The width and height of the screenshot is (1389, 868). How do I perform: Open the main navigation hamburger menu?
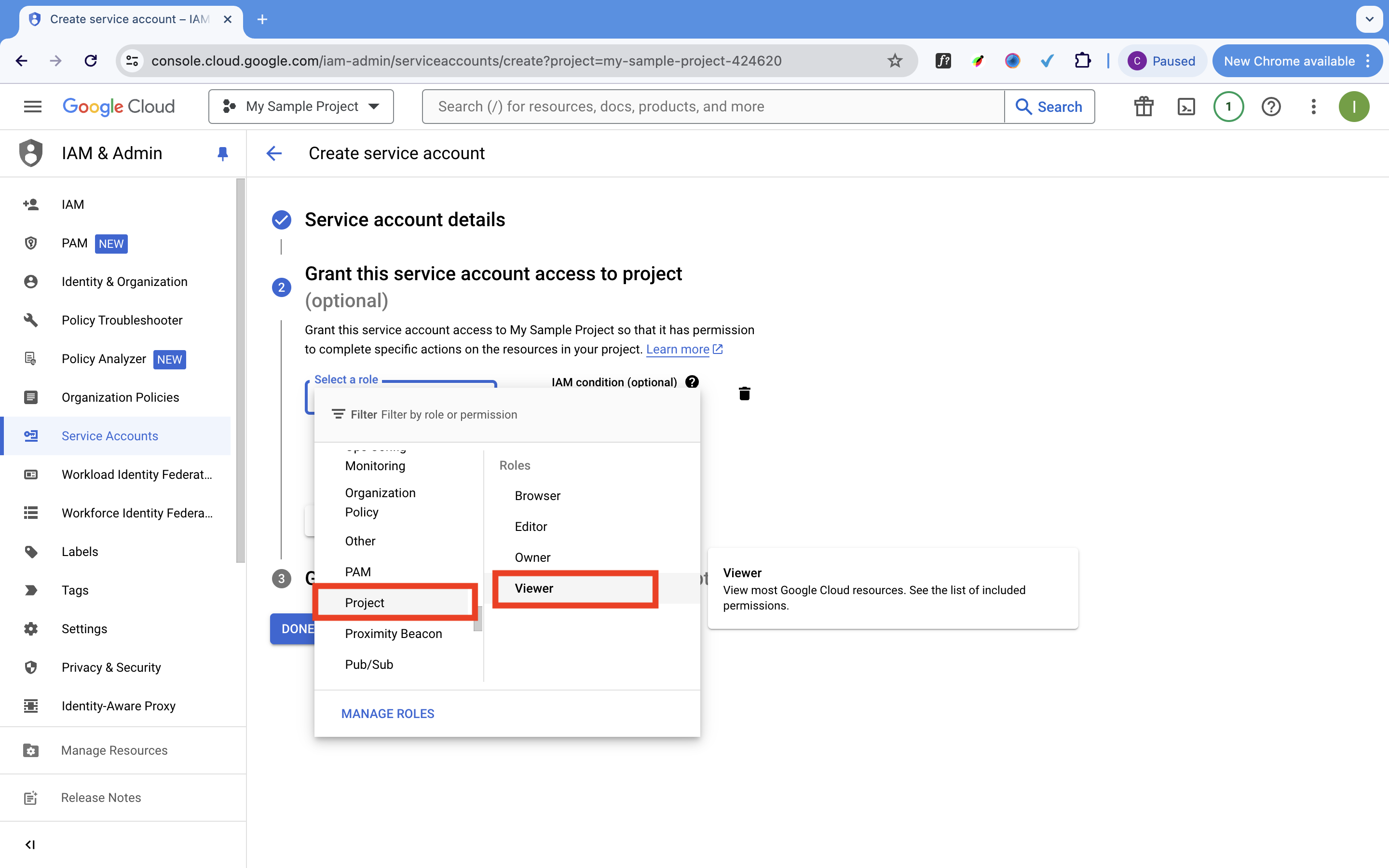[x=33, y=106]
